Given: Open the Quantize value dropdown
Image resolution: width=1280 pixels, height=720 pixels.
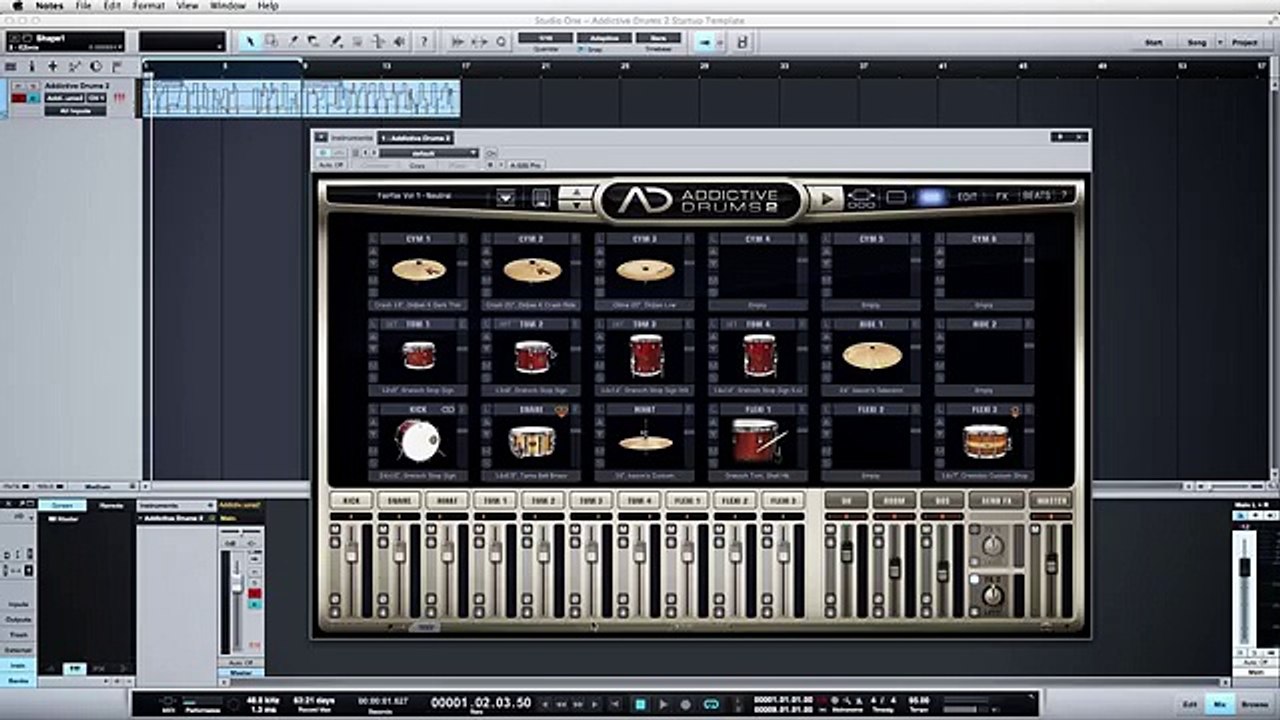Looking at the screenshot, I should tap(546, 38).
